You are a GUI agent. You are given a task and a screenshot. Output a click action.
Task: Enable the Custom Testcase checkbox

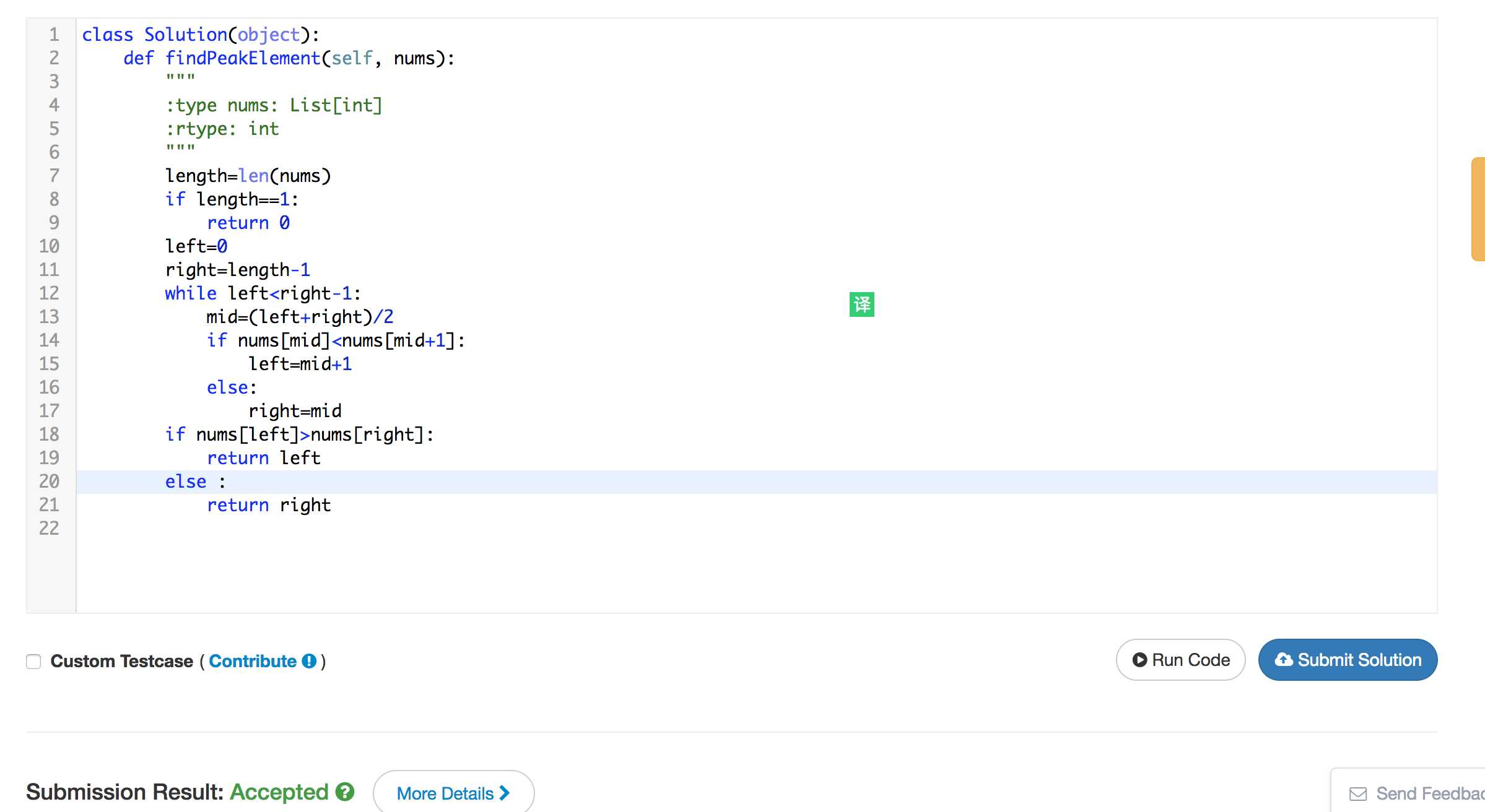(33, 661)
